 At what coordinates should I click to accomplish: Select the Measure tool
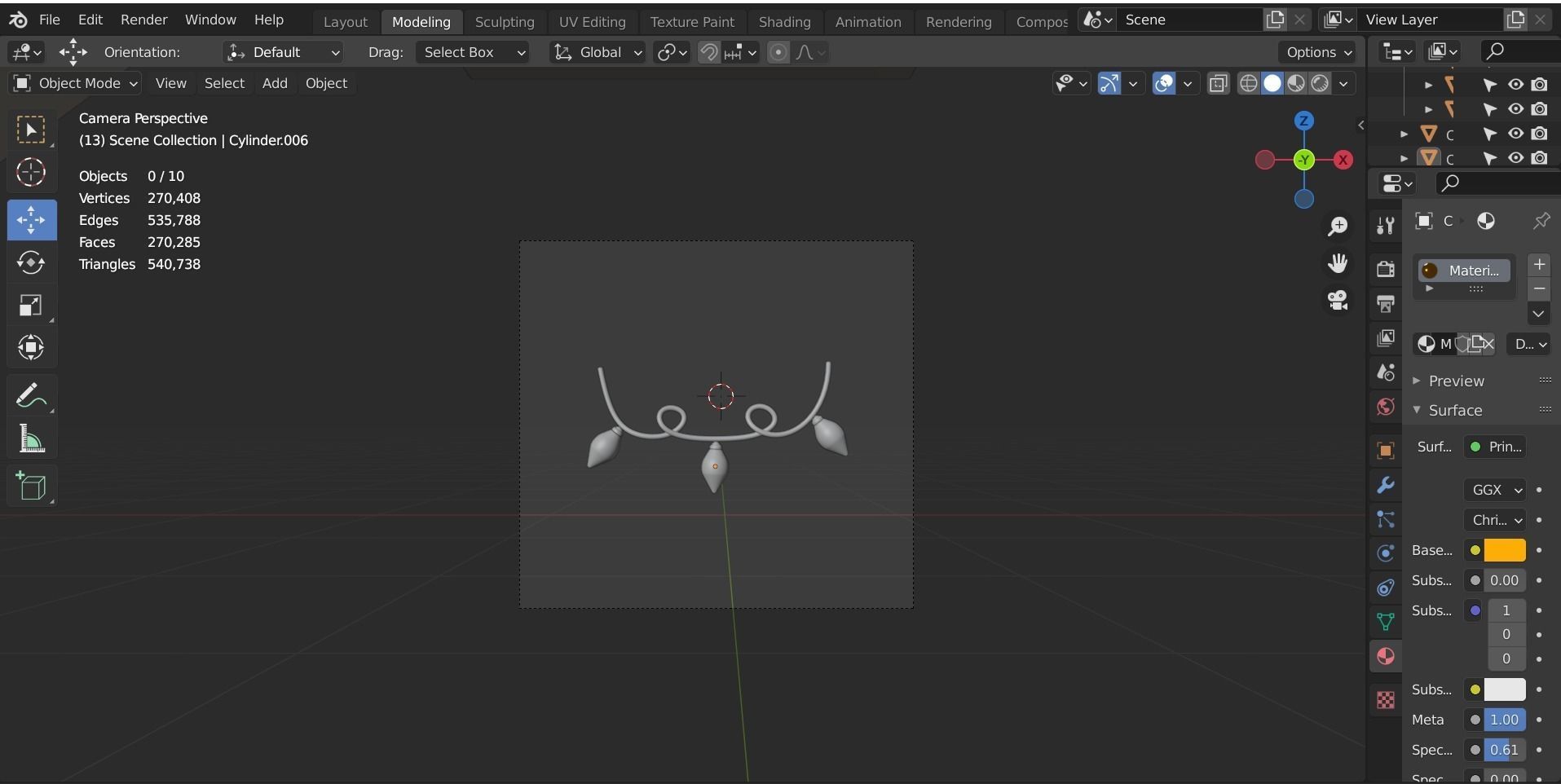tap(32, 440)
